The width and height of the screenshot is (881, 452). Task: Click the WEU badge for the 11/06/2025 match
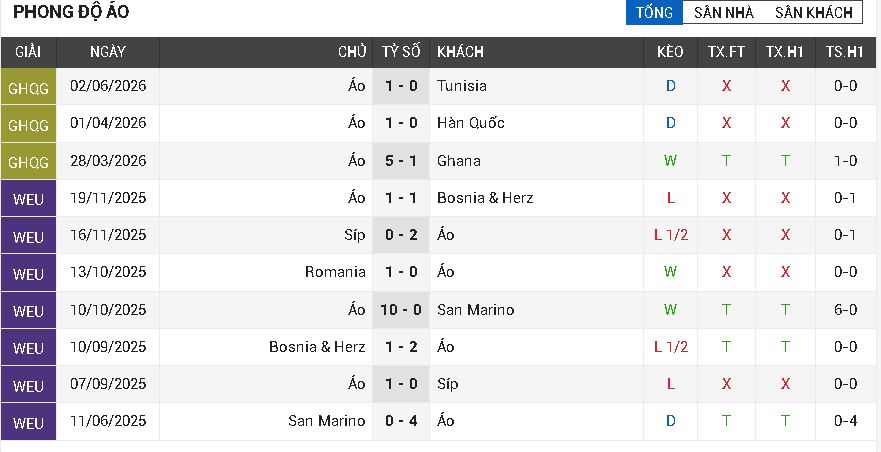pos(28,421)
